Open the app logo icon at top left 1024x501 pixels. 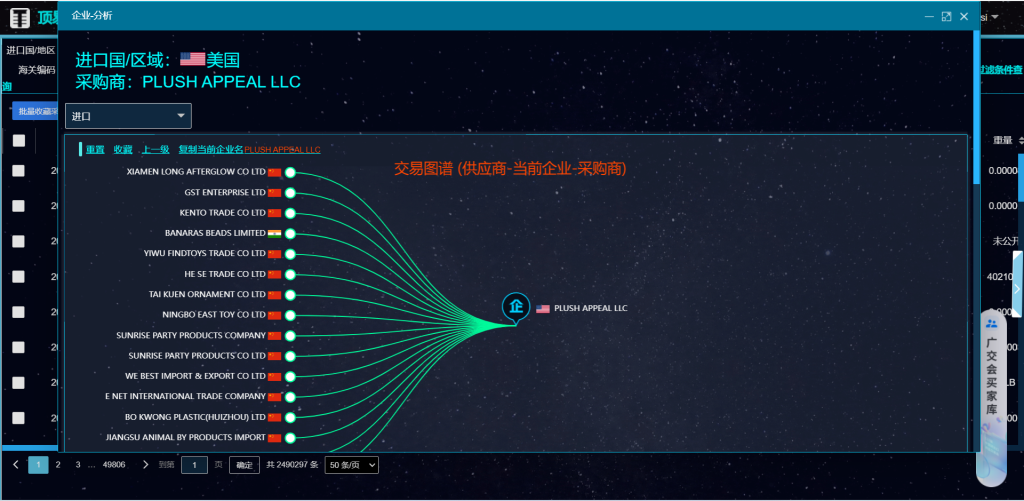19,17
